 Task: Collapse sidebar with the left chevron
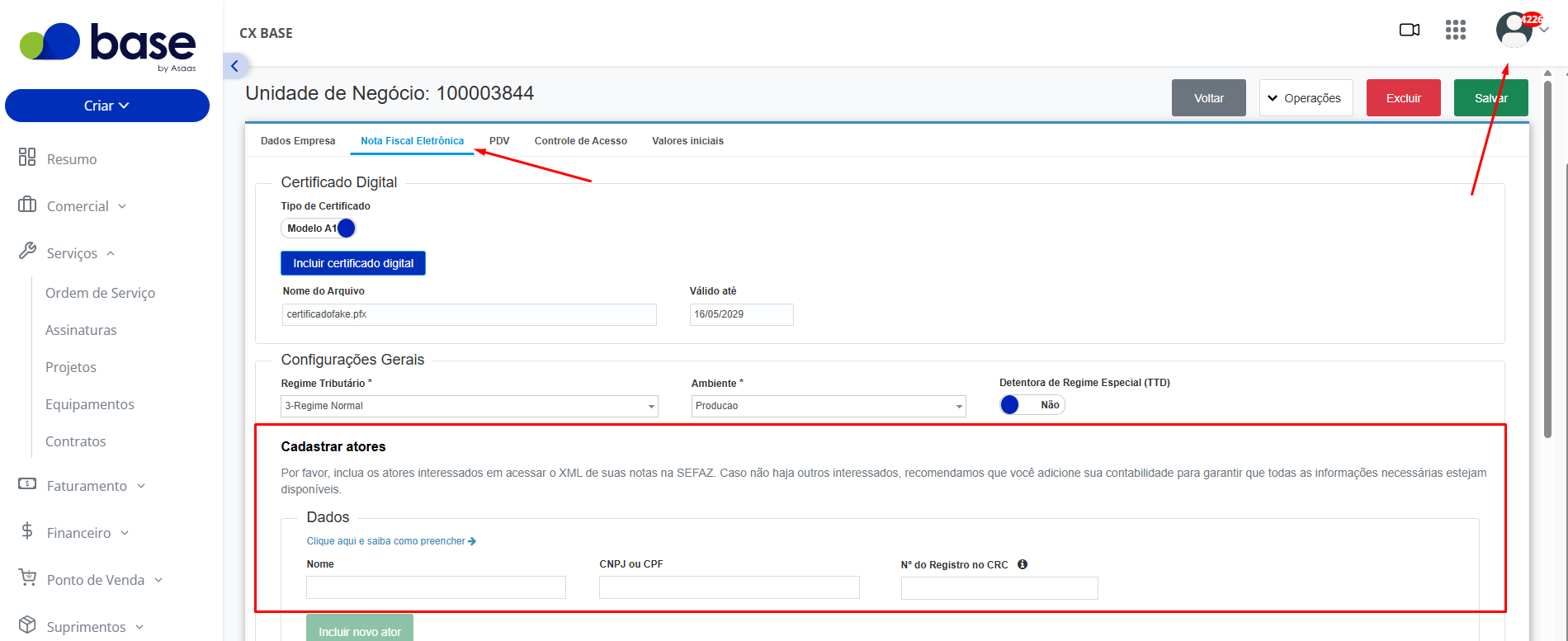pyautogui.click(x=234, y=66)
